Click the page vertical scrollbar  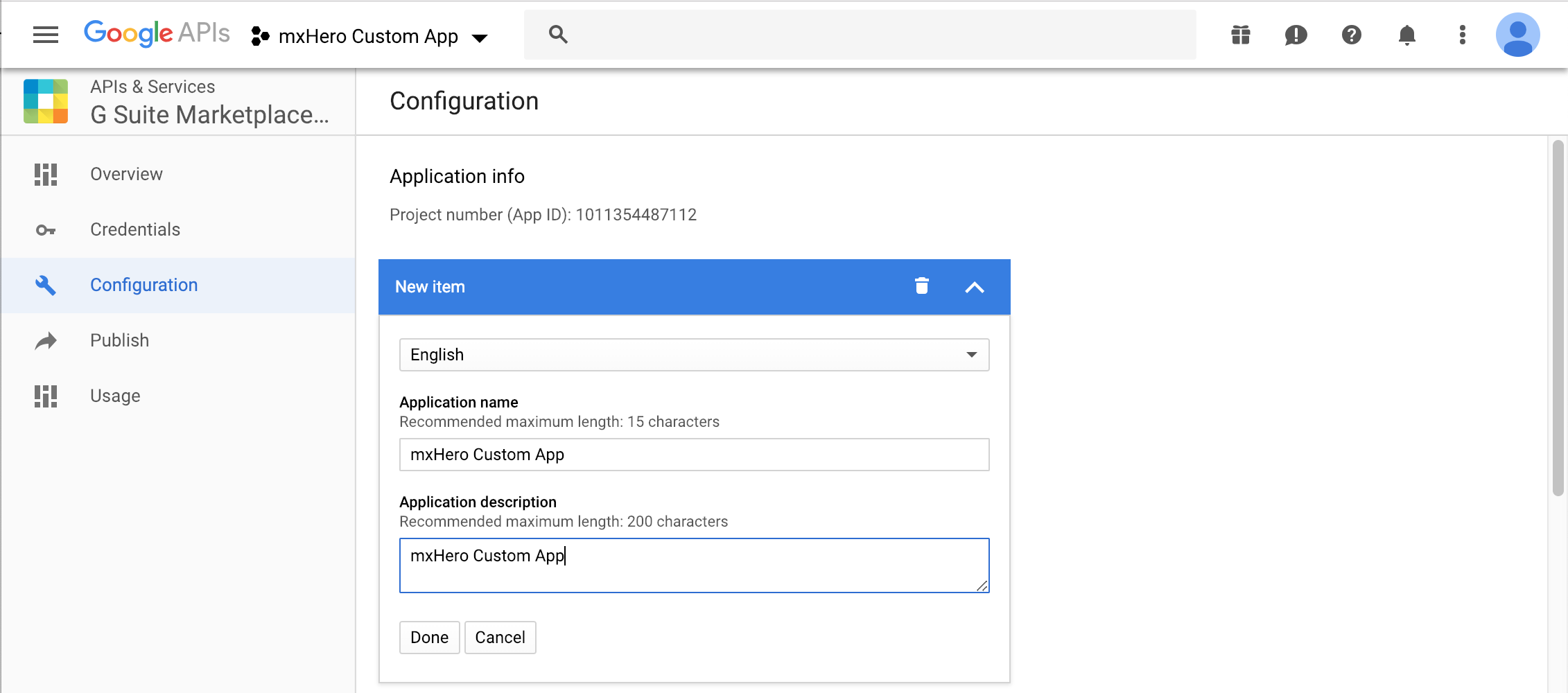click(1558, 319)
